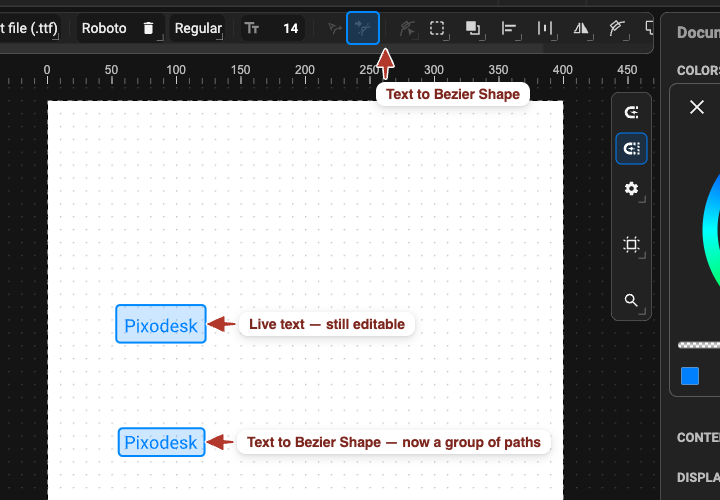Image resolution: width=720 pixels, height=500 pixels.
Task: Open the canvas gear settings icon
Action: pyautogui.click(x=631, y=188)
